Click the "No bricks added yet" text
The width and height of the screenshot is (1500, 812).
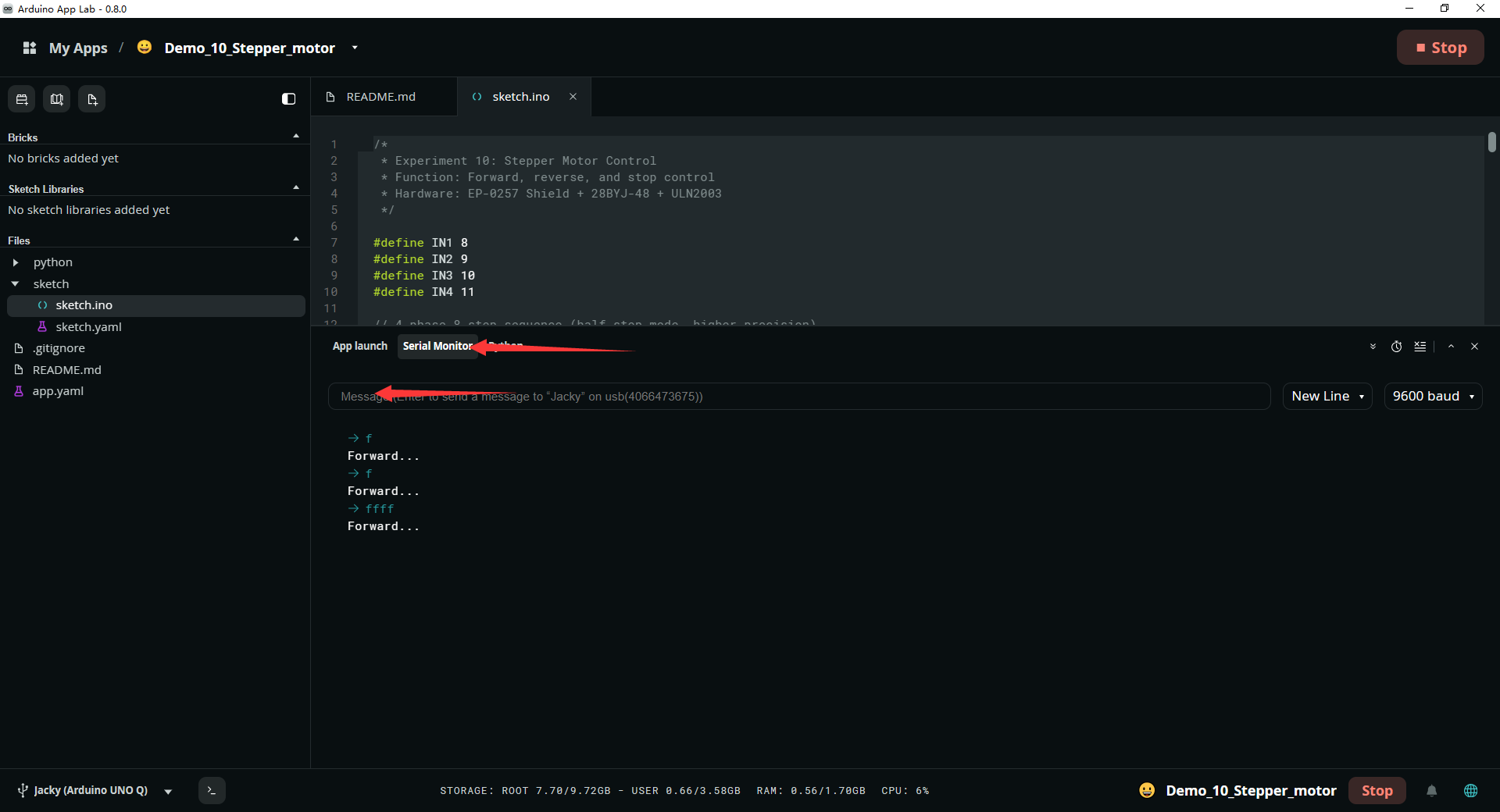[63, 158]
